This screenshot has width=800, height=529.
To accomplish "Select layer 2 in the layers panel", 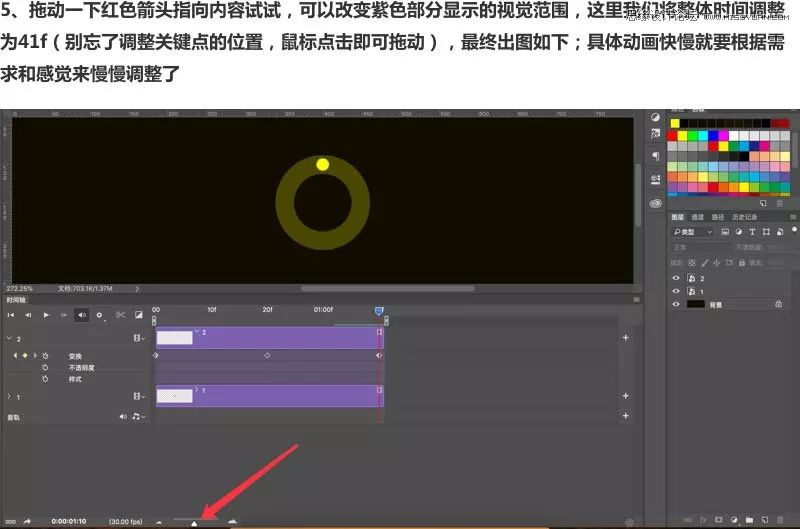I will (732, 278).
